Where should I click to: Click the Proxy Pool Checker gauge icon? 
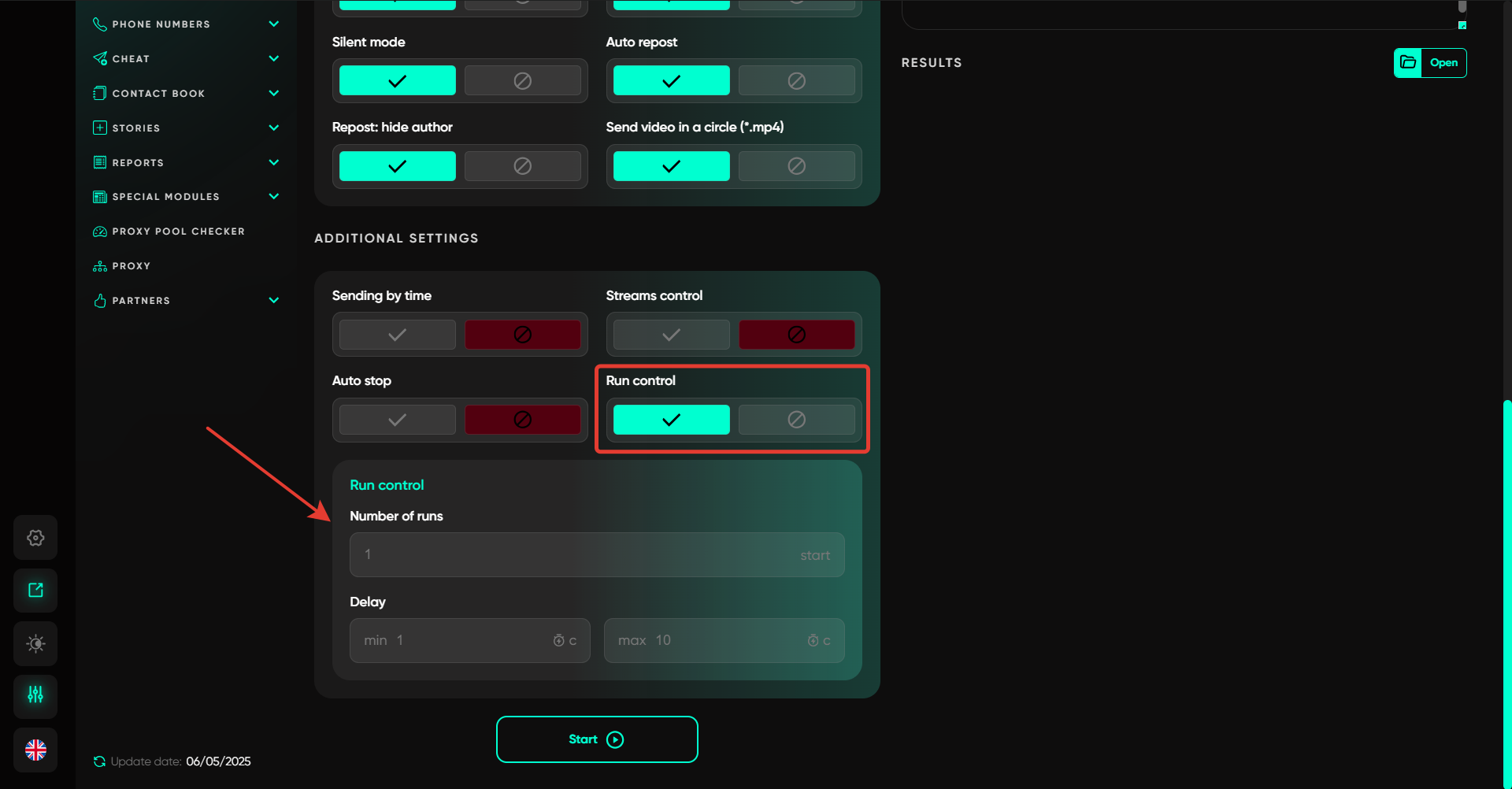pyautogui.click(x=100, y=232)
